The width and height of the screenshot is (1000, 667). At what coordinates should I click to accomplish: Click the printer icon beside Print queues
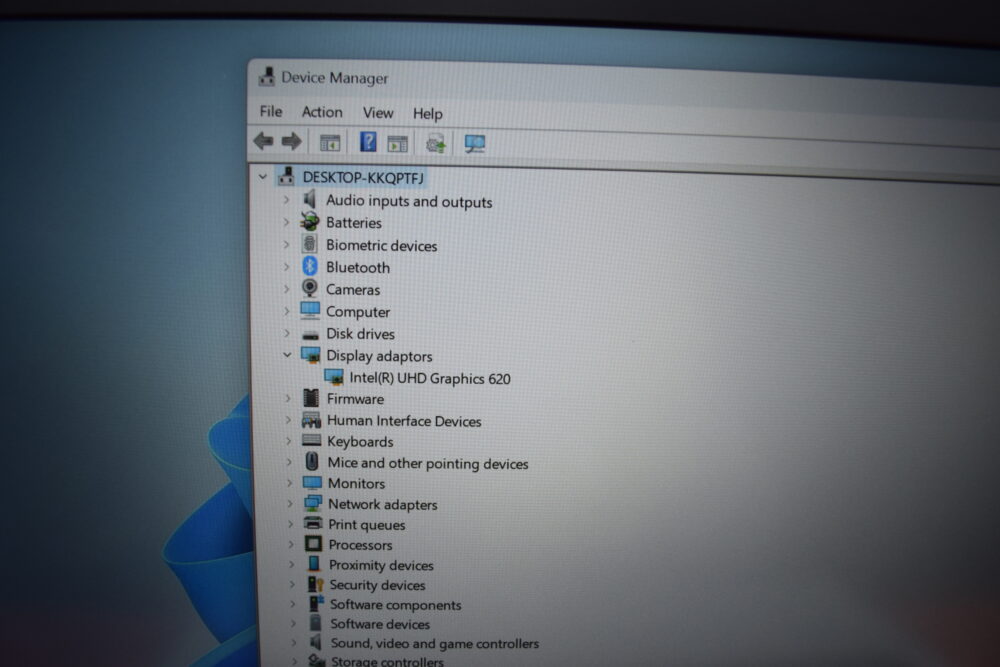pos(313,523)
